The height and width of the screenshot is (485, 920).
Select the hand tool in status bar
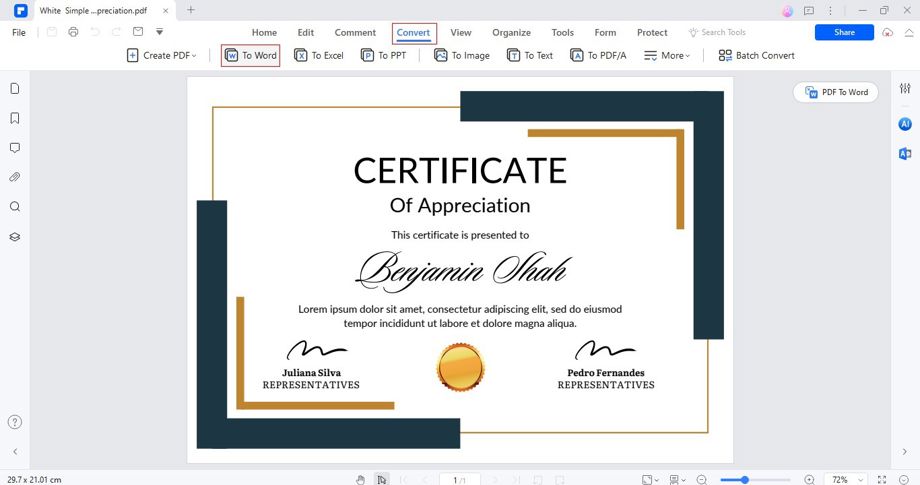(x=360, y=480)
